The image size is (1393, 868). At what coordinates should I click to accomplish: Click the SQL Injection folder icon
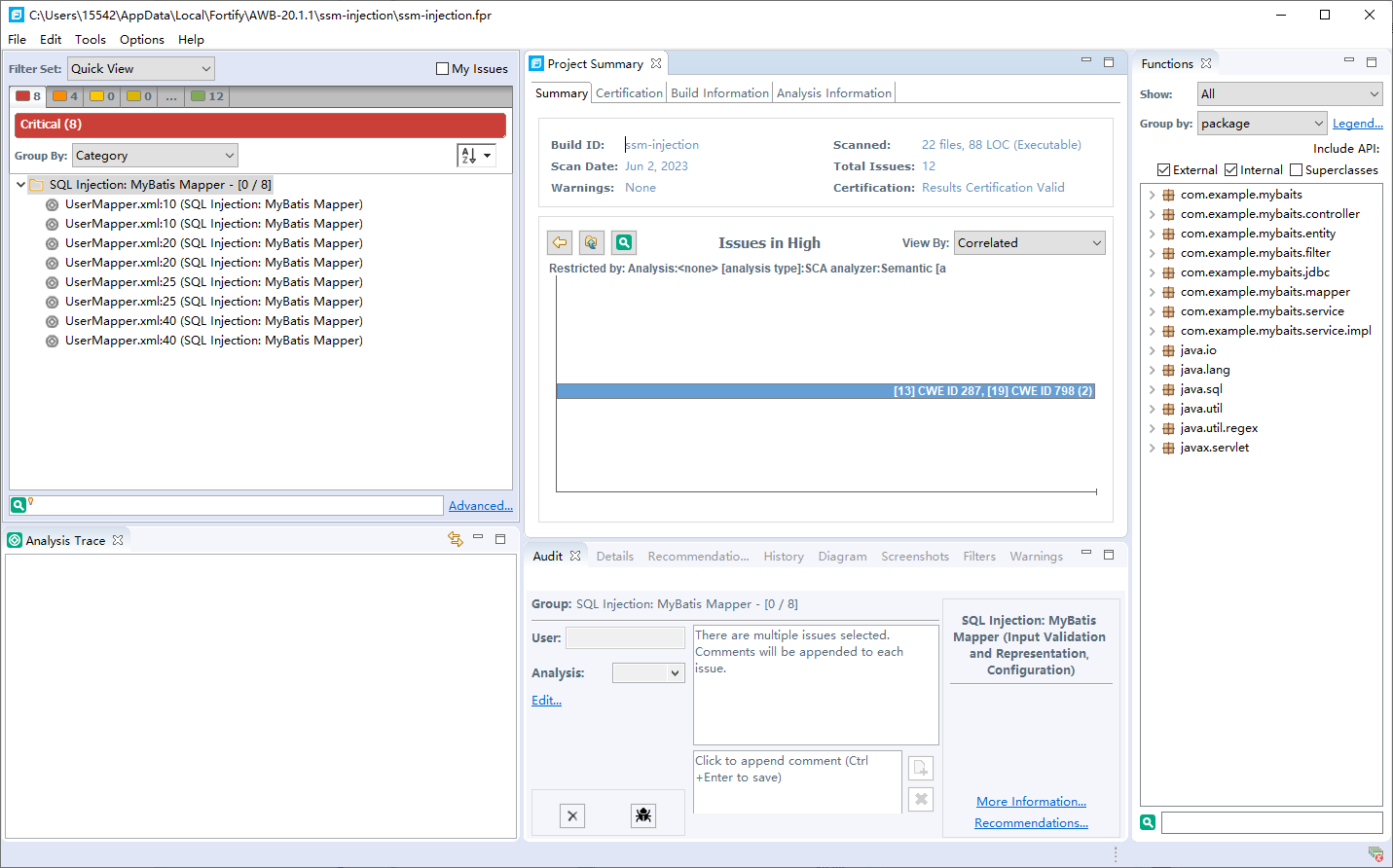(x=37, y=185)
